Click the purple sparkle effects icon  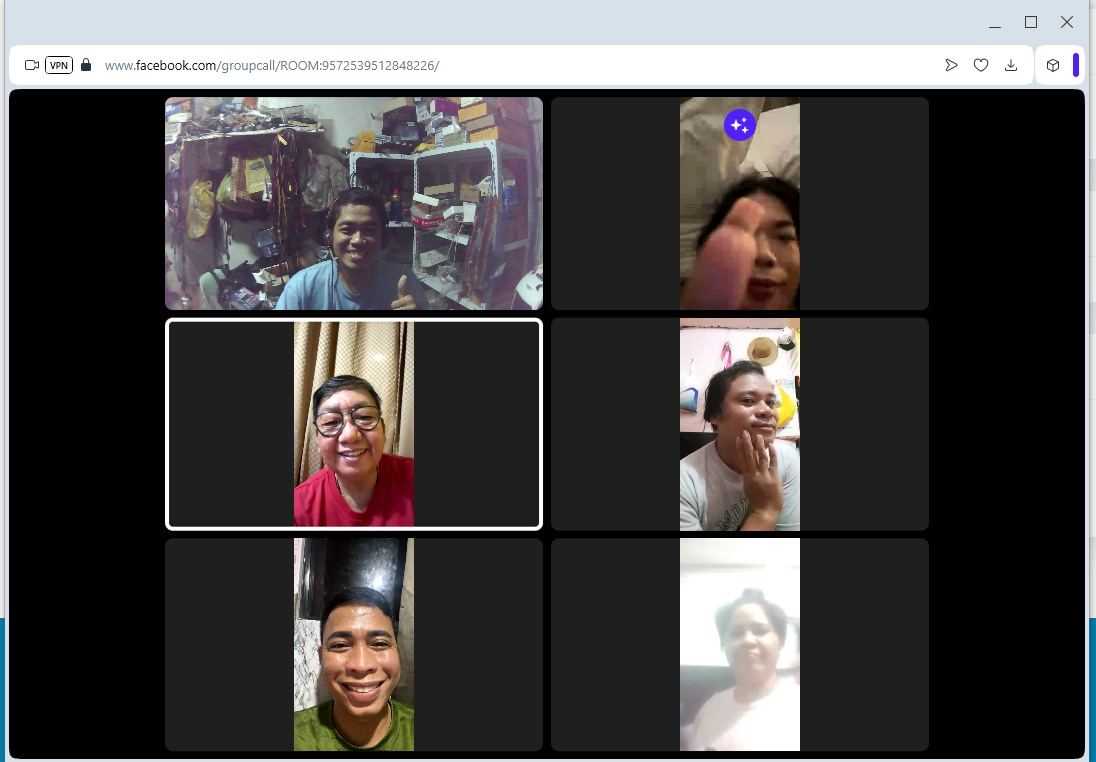coord(740,125)
